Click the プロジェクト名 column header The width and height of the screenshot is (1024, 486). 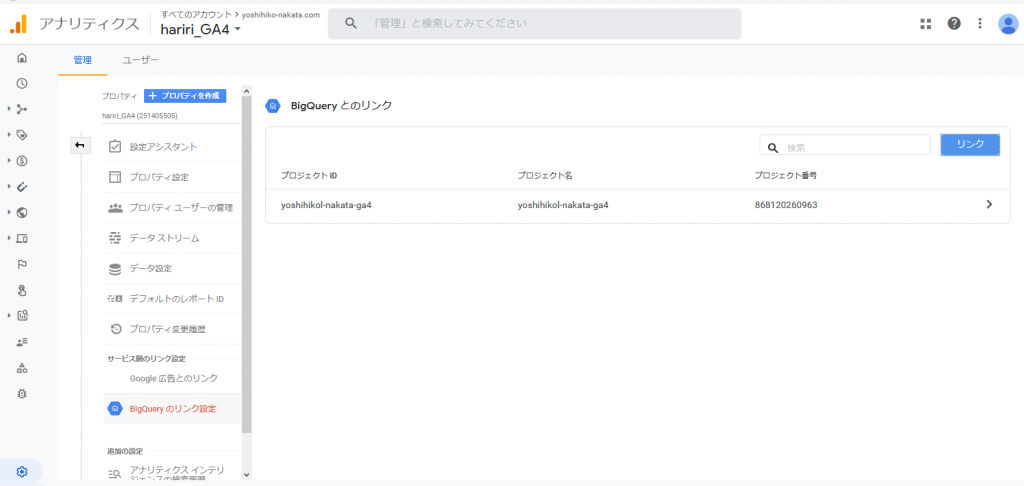pos(545,176)
